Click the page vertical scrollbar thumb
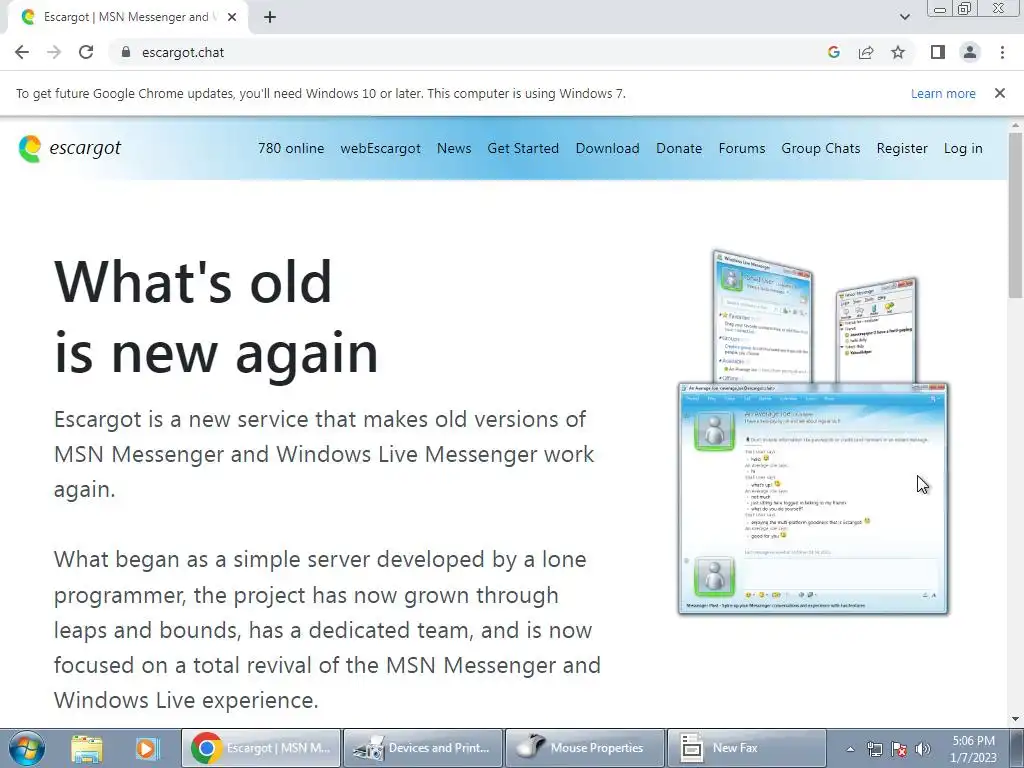1024x768 pixels. tap(1016, 214)
